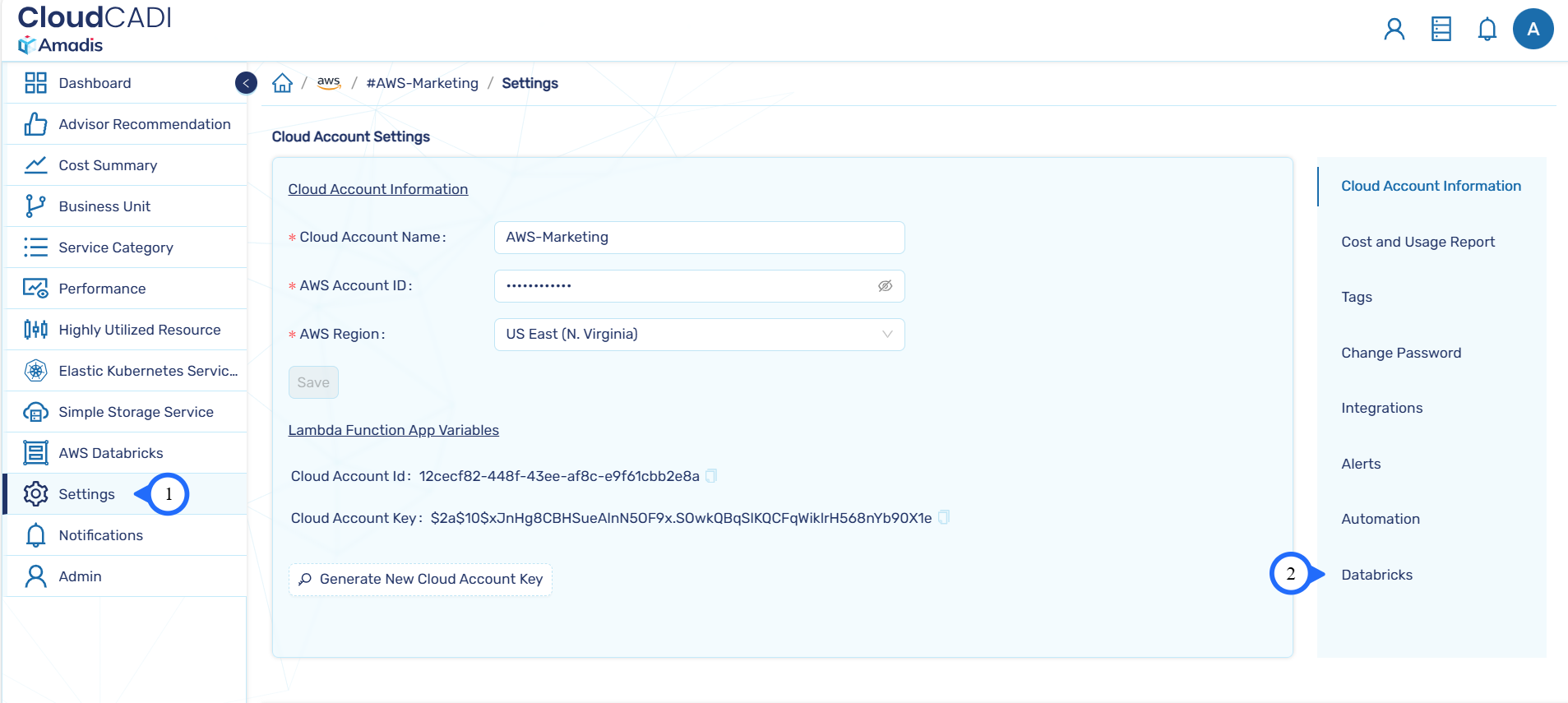This screenshot has height=703, width=1568.
Task: Open Dashboard from the sidebar
Action: pyautogui.click(x=126, y=83)
